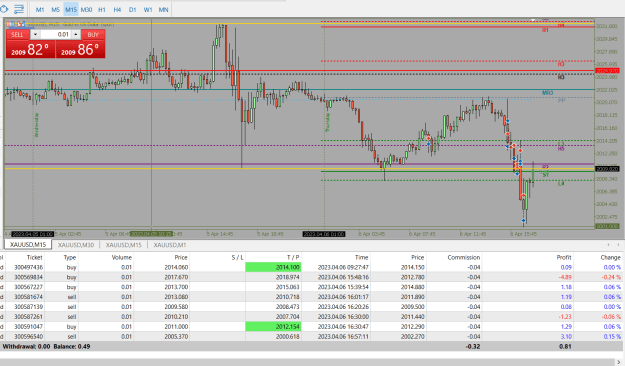Image resolution: width=625 pixels, height=366 pixels.
Task: Increase lot volume with the up arrow
Action: [76, 35]
